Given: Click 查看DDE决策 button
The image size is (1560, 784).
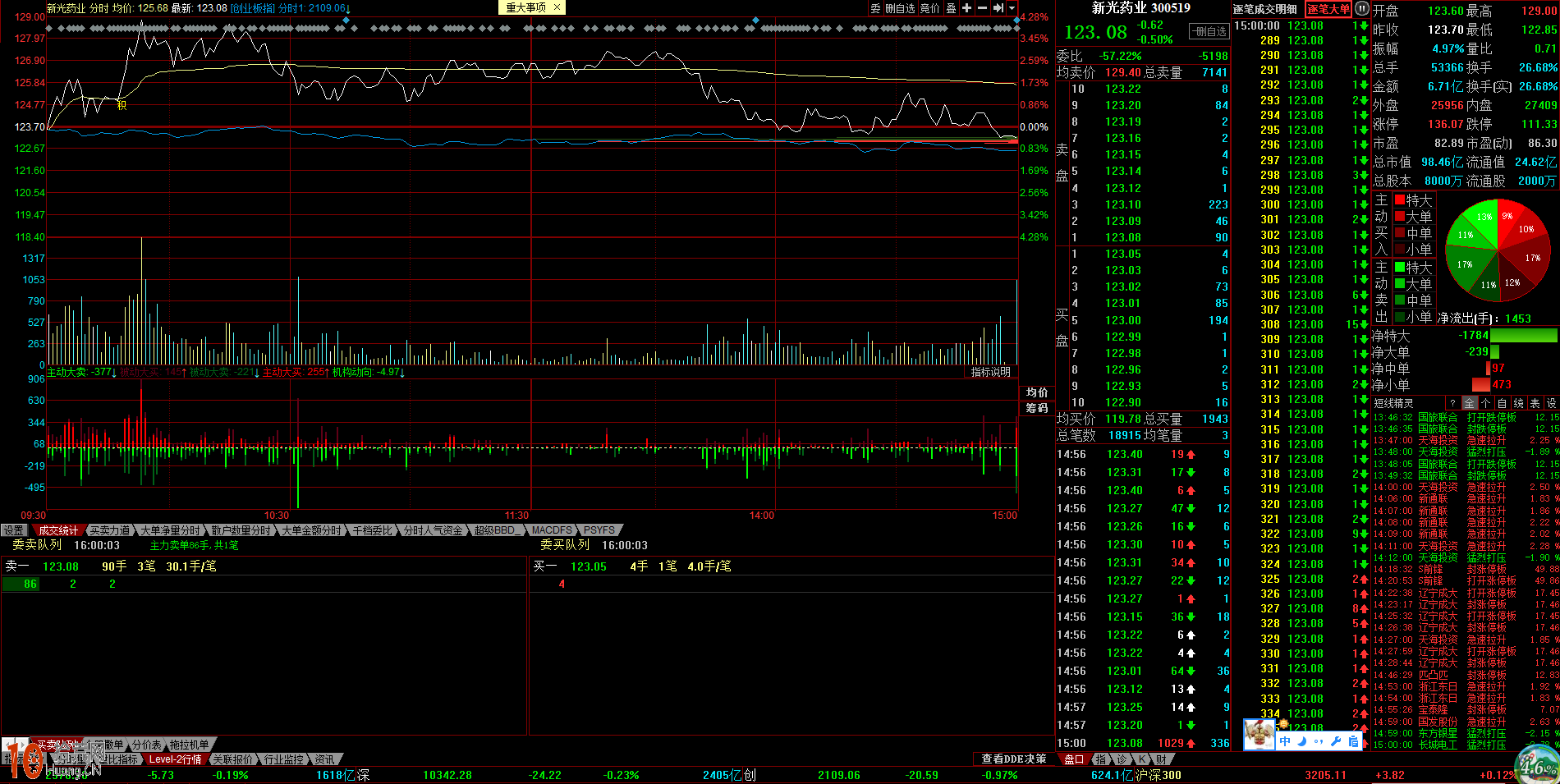Looking at the screenshot, I should (1014, 759).
